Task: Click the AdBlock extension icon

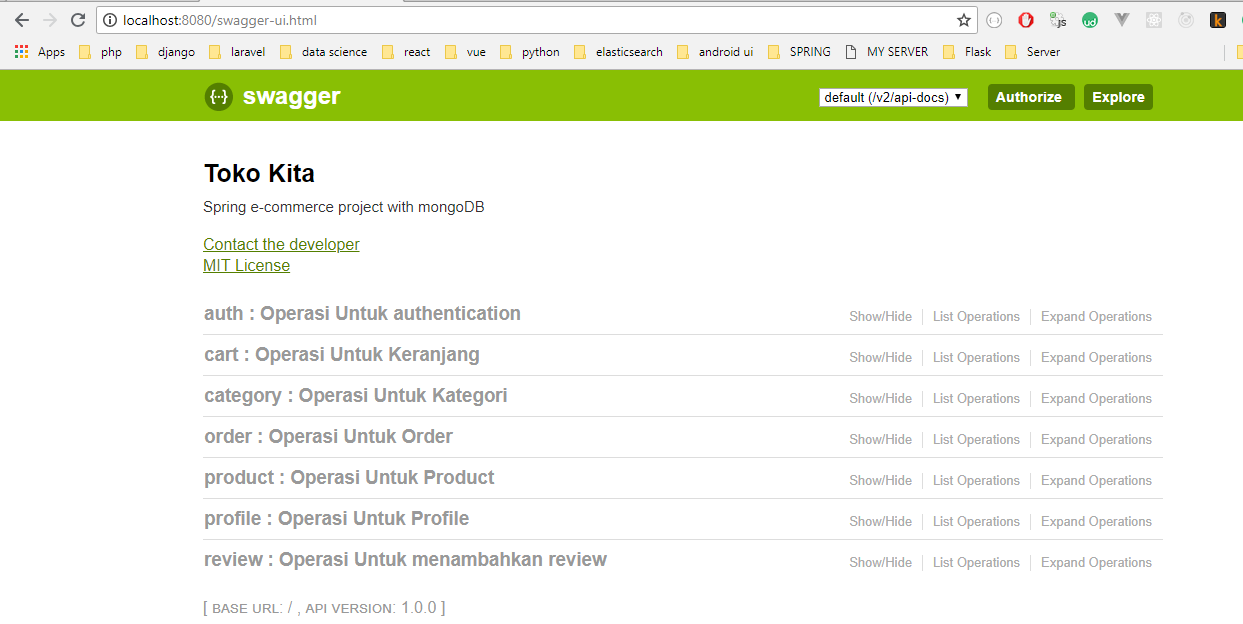Action: pos(1025,19)
